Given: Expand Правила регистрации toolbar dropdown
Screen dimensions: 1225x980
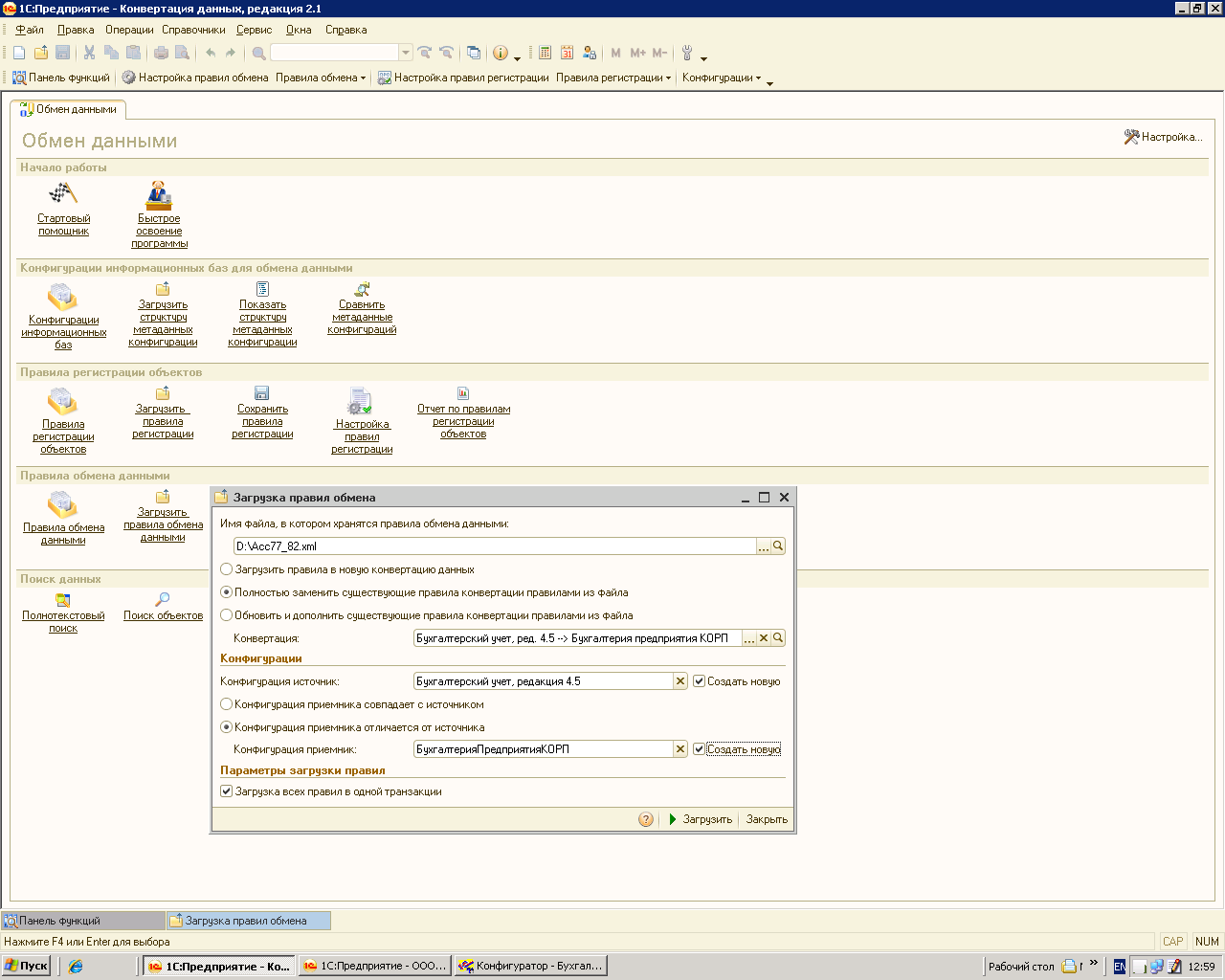Looking at the screenshot, I should pyautogui.click(x=613, y=78).
